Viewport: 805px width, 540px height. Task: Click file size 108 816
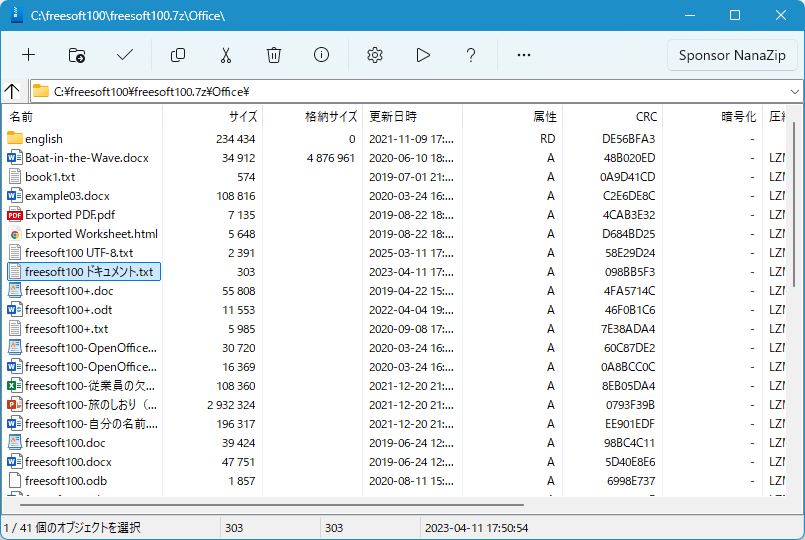click(236, 196)
